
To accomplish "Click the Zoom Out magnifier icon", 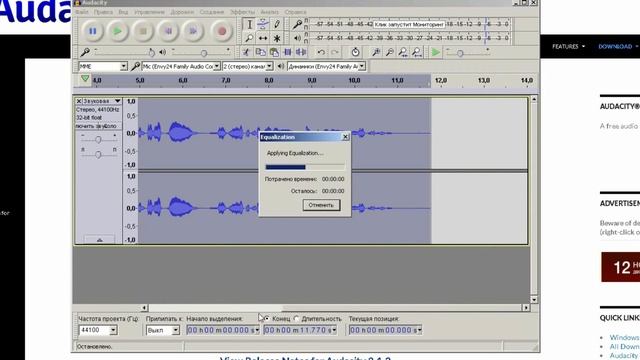I will pos(390,52).
